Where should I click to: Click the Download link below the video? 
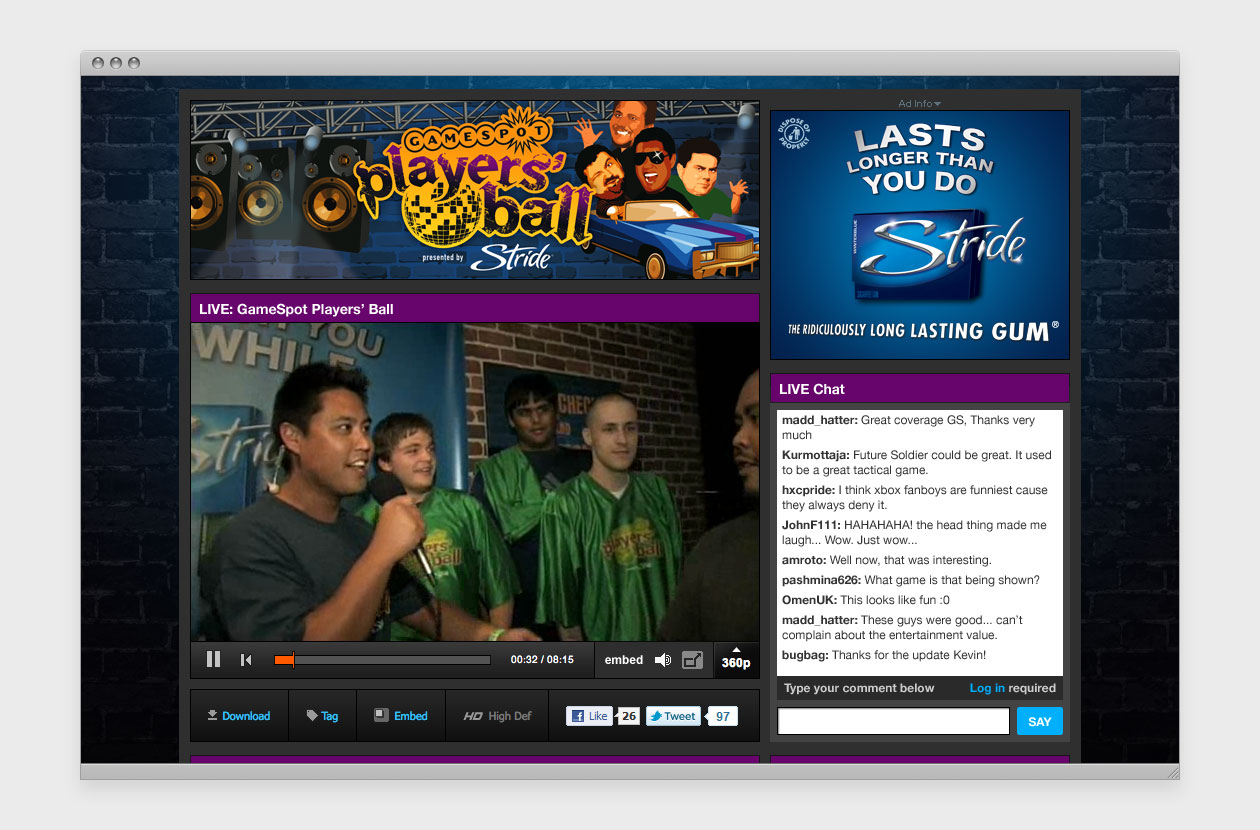[x=239, y=716]
